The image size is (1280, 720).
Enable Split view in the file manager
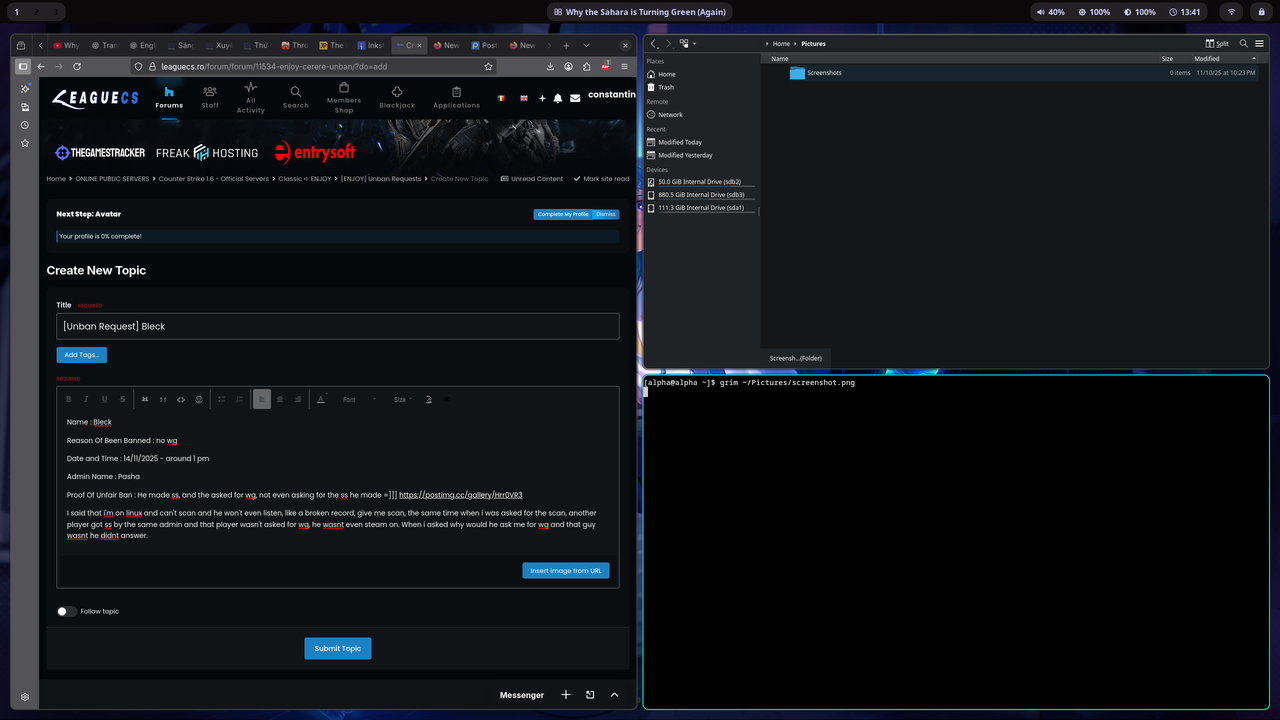(1216, 44)
